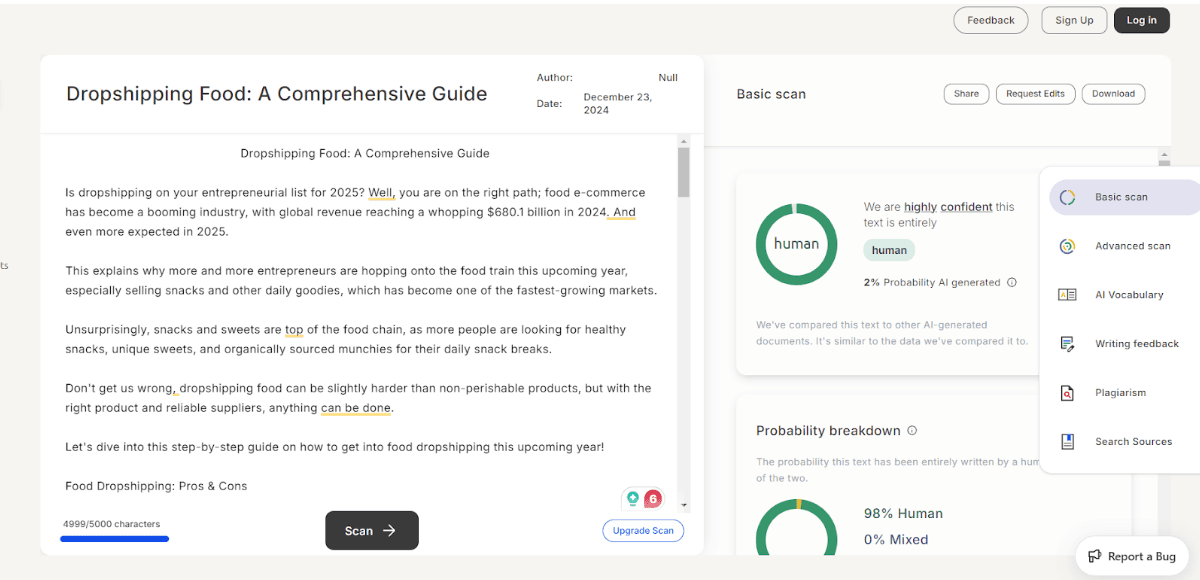1200x580 pixels.
Task: Click the date December 23, 2024
Action: pos(617,104)
